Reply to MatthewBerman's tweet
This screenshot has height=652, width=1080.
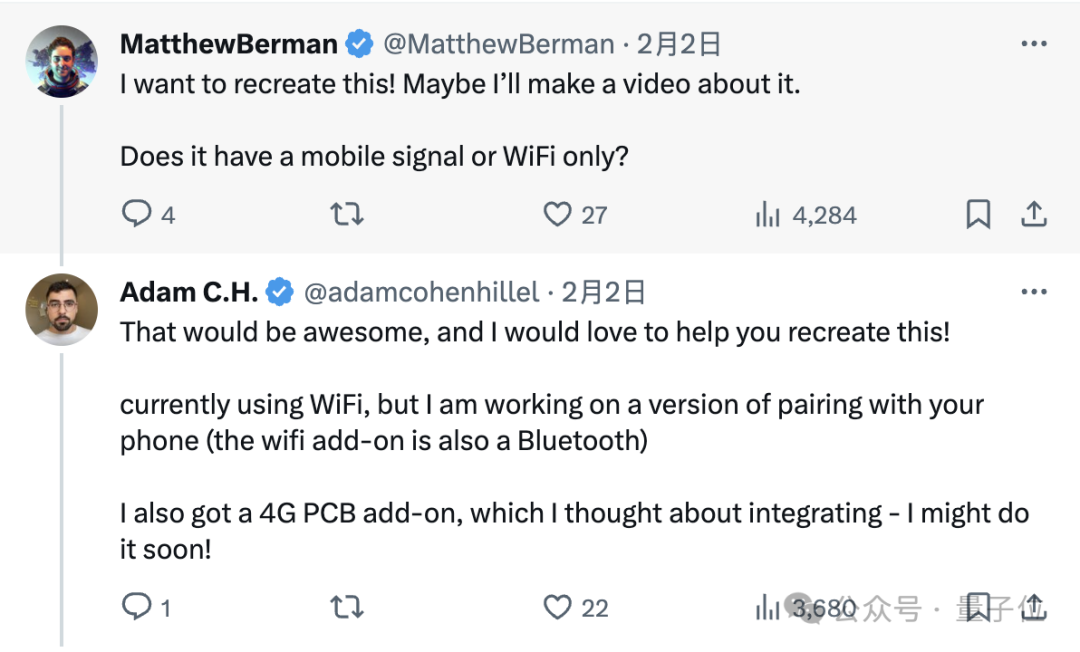(136, 214)
